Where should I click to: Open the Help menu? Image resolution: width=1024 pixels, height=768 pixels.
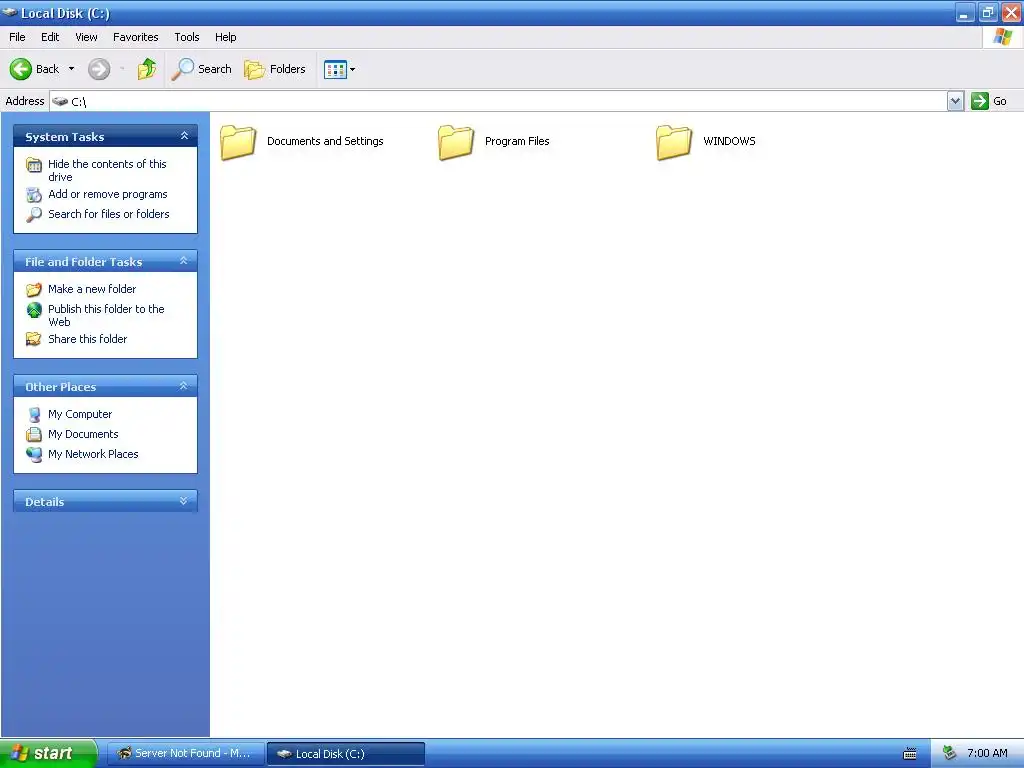click(225, 37)
